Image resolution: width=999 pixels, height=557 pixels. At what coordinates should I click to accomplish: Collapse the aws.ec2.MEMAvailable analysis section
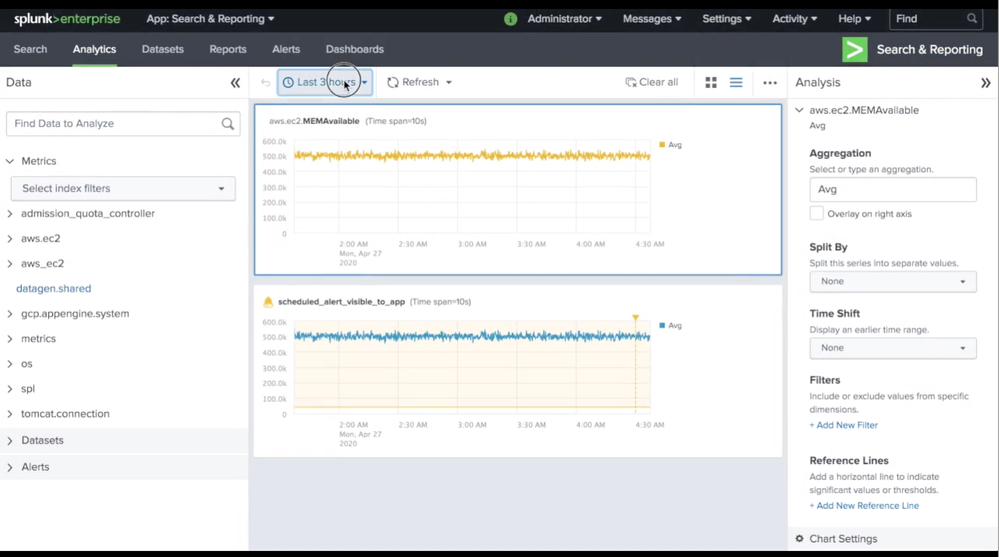point(799,110)
